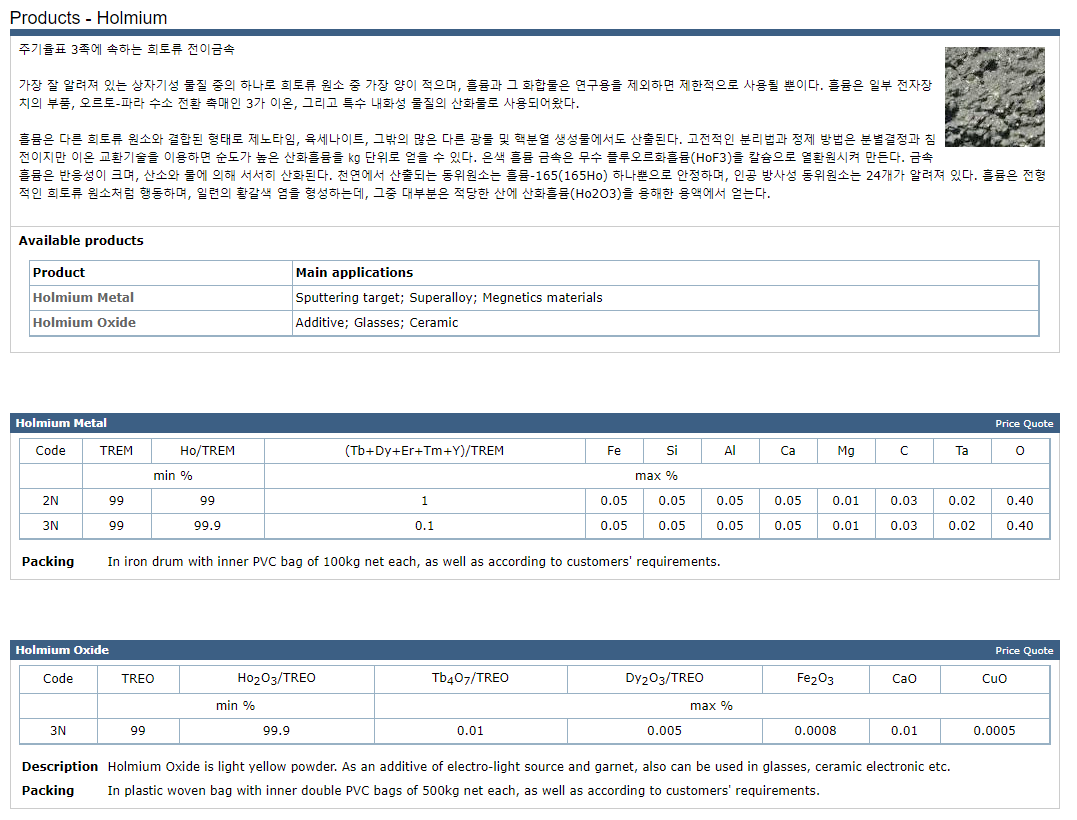Select 'Additive; Glasses; Ceramic' cell
This screenshot has height=820, width=1077.
tap(376, 322)
